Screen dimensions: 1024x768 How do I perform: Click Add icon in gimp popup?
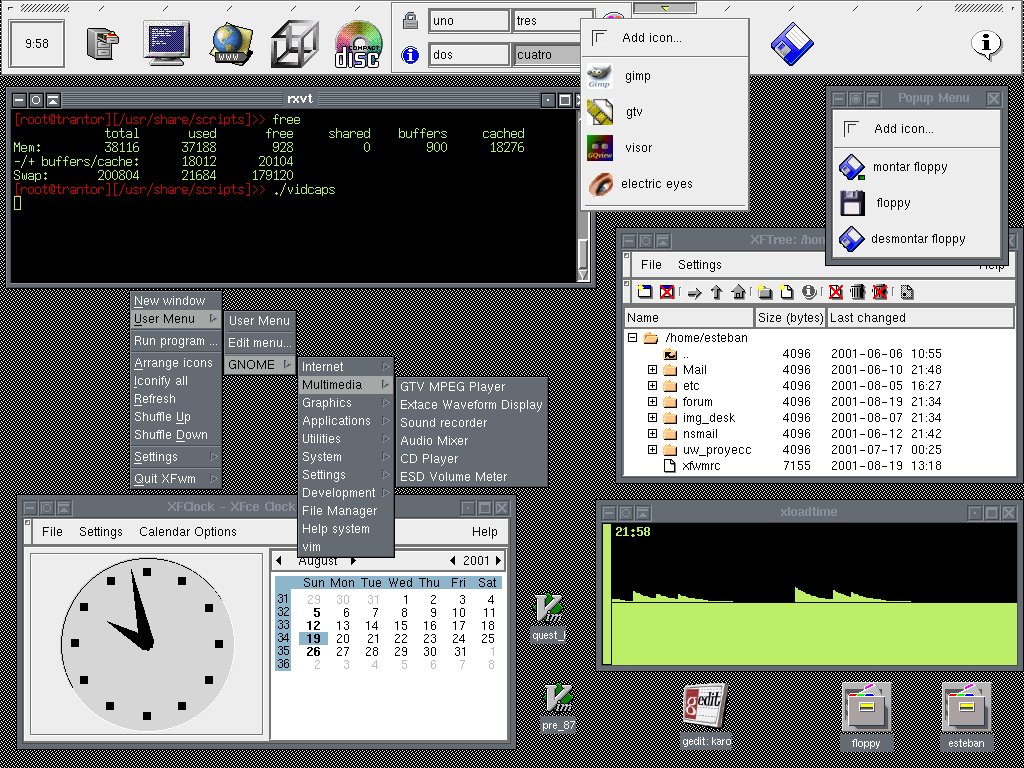point(664,38)
